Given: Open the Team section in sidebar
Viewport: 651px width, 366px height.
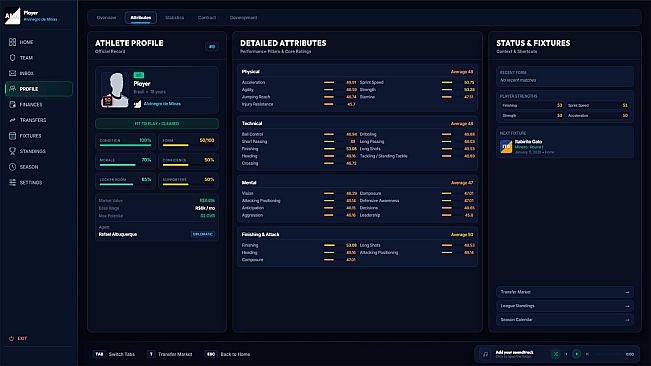Looking at the screenshot, I should click(x=39, y=58).
